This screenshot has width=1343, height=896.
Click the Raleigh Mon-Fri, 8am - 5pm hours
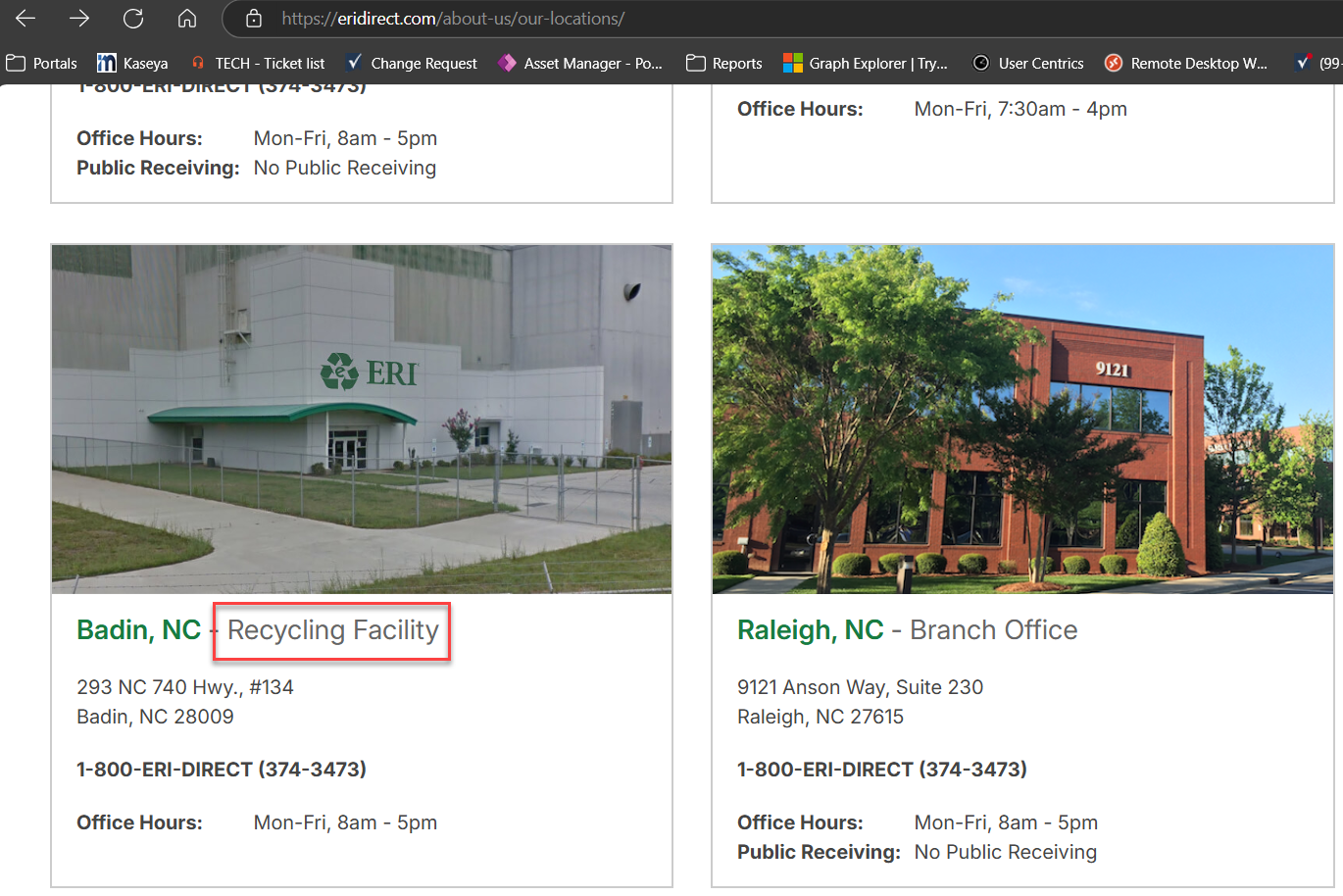pyautogui.click(x=1006, y=822)
